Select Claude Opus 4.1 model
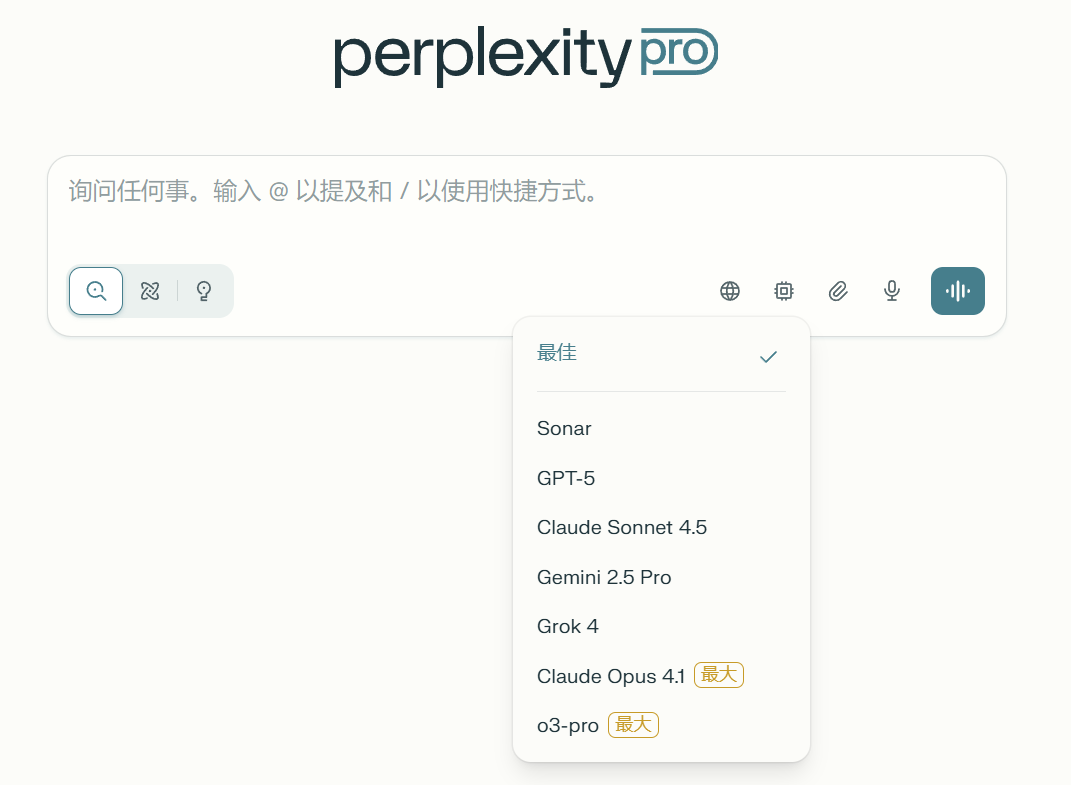 tap(610, 676)
